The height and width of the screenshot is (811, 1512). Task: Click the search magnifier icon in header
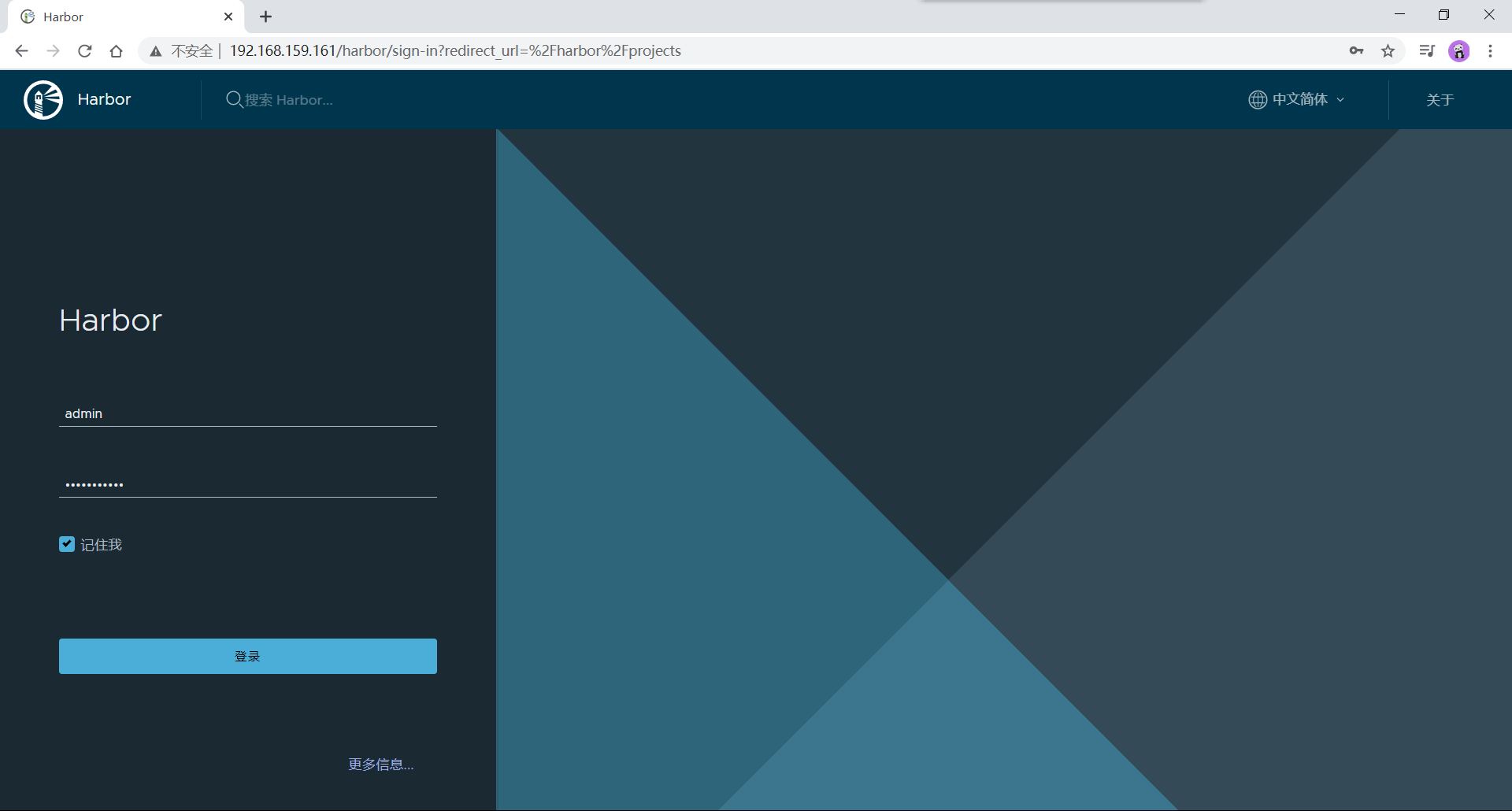coord(234,100)
